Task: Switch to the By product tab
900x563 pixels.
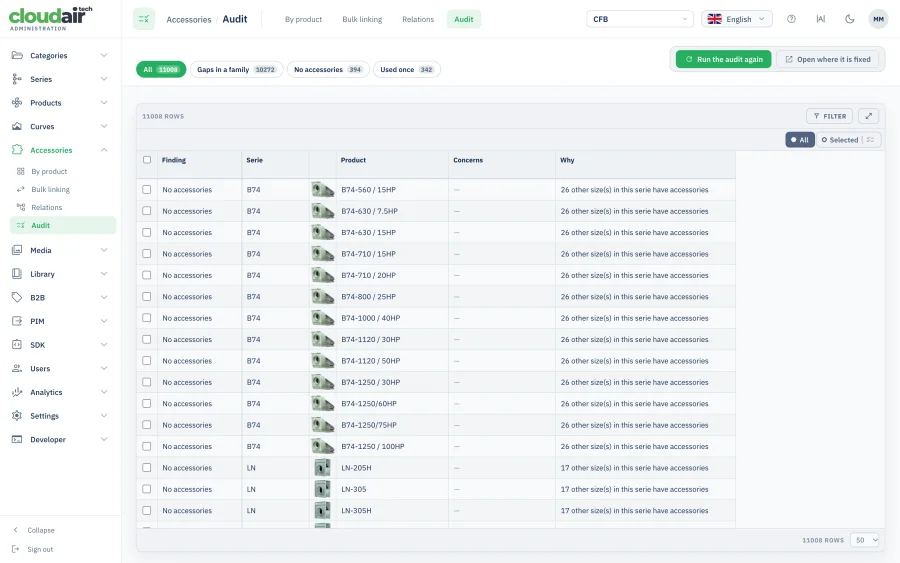Action: pyautogui.click(x=303, y=19)
